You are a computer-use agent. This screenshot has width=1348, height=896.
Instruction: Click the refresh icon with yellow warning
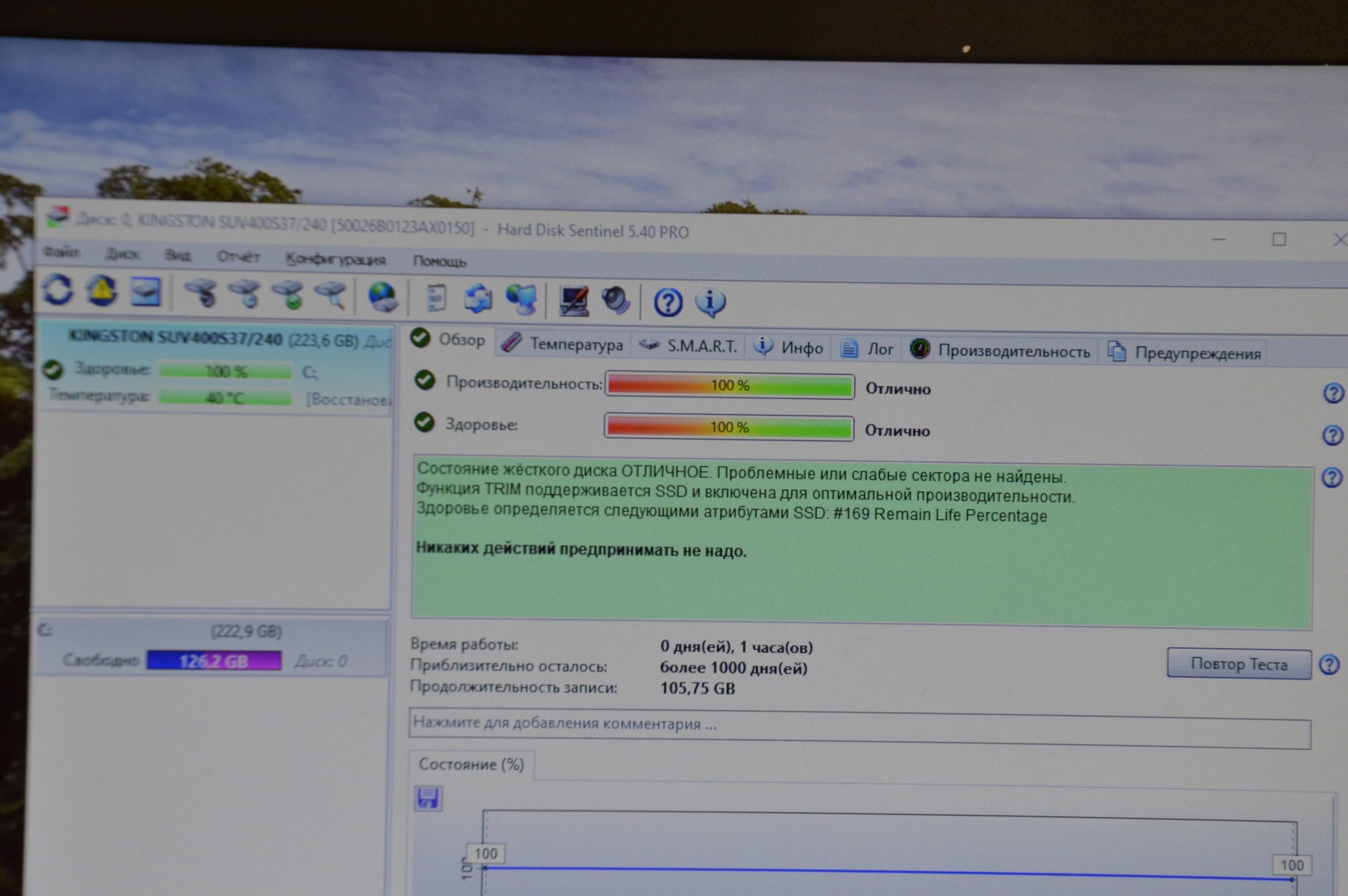click(x=101, y=291)
